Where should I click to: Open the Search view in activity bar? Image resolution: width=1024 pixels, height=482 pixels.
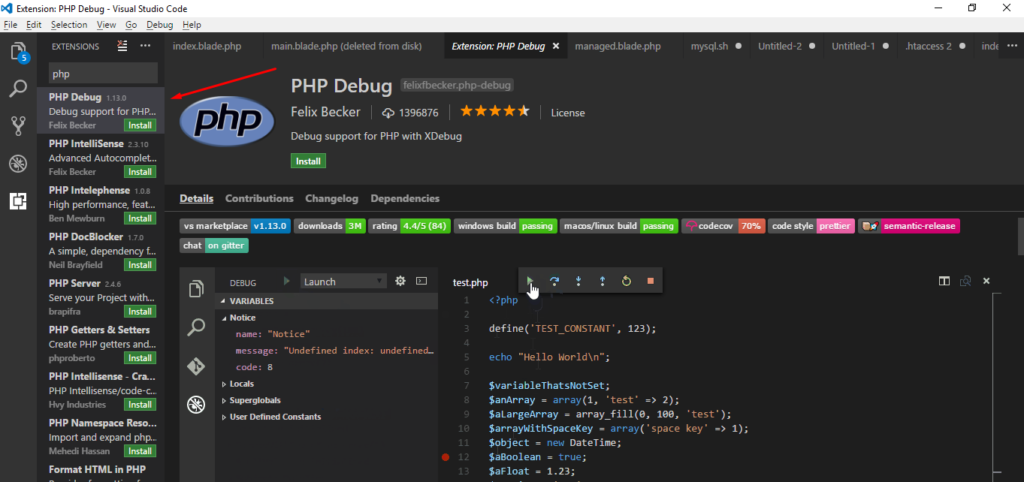click(x=17, y=89)
